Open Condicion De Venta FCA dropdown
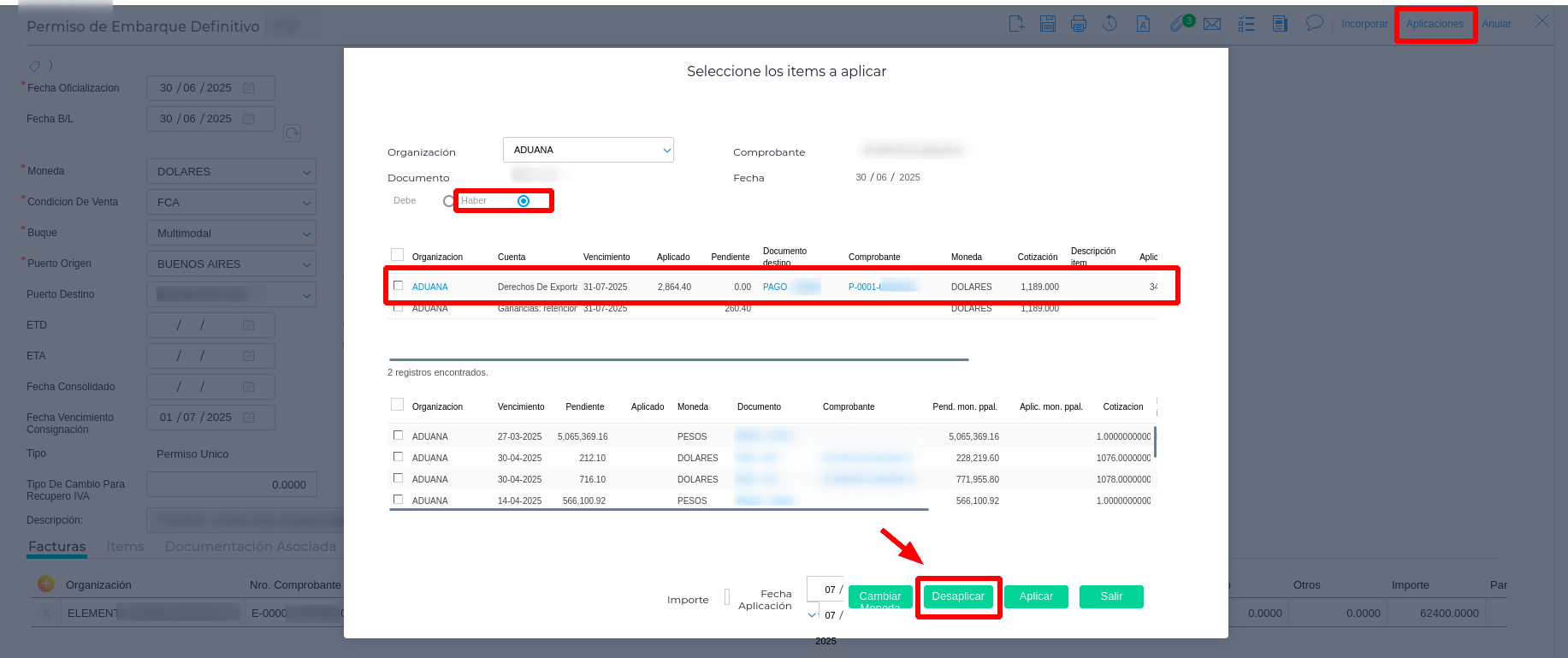 (x=231, y=202)
